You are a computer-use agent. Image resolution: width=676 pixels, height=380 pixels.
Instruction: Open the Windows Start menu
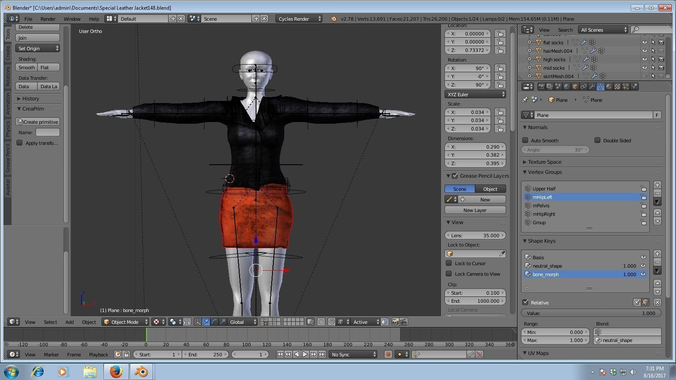(x=11, y=371)
